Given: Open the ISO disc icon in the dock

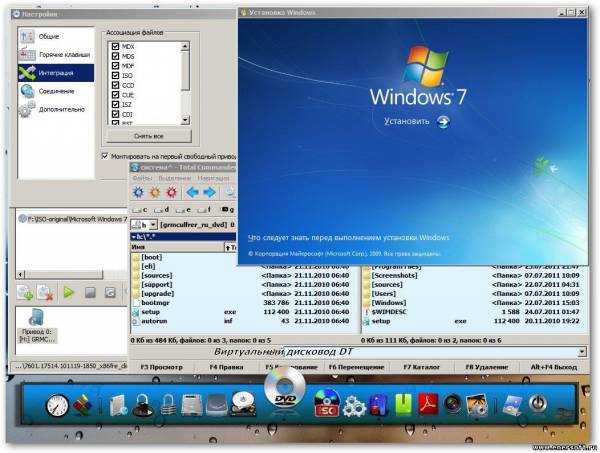Looking at the screenshot, I should pos(327,403).
